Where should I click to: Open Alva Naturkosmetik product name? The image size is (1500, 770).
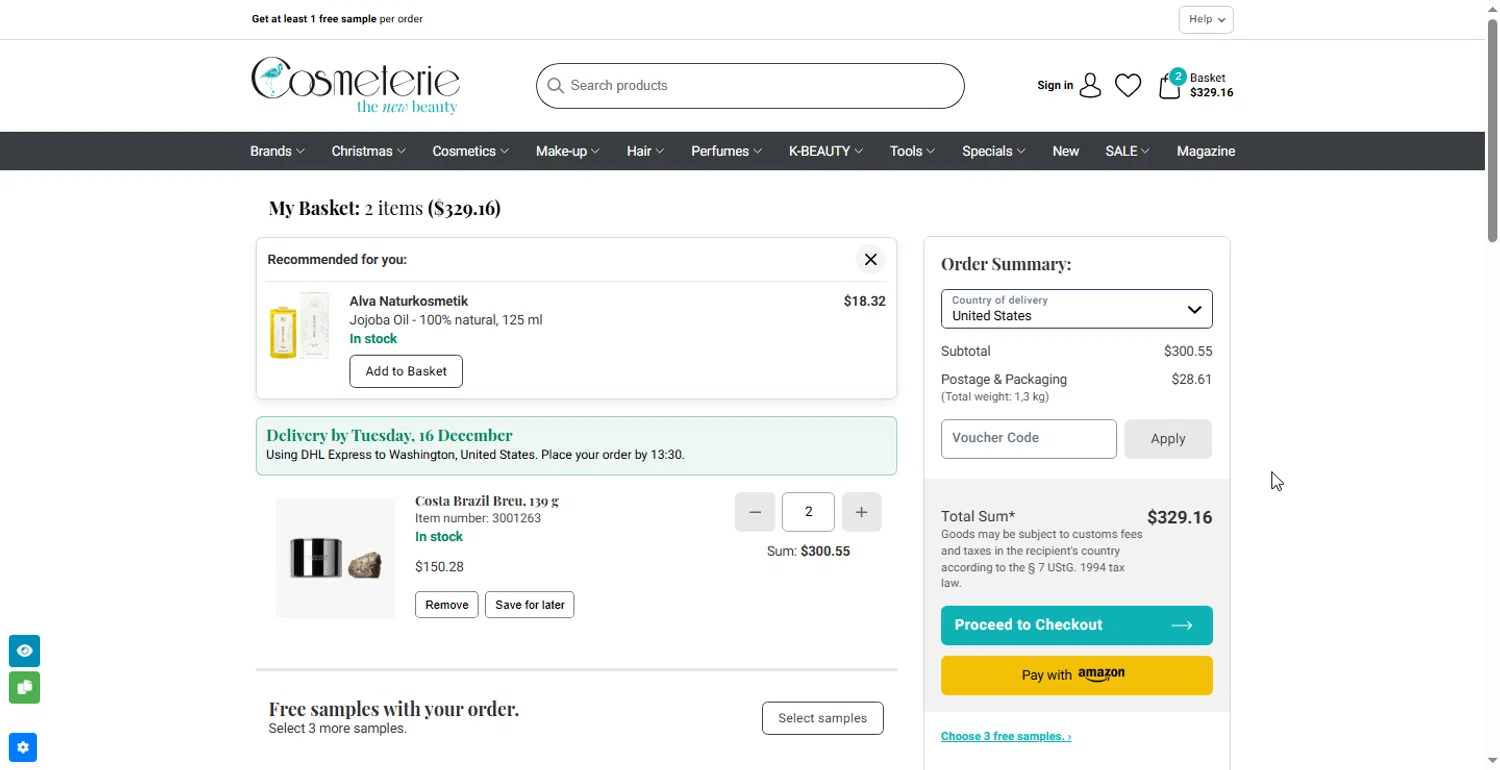tap(409, 301)
